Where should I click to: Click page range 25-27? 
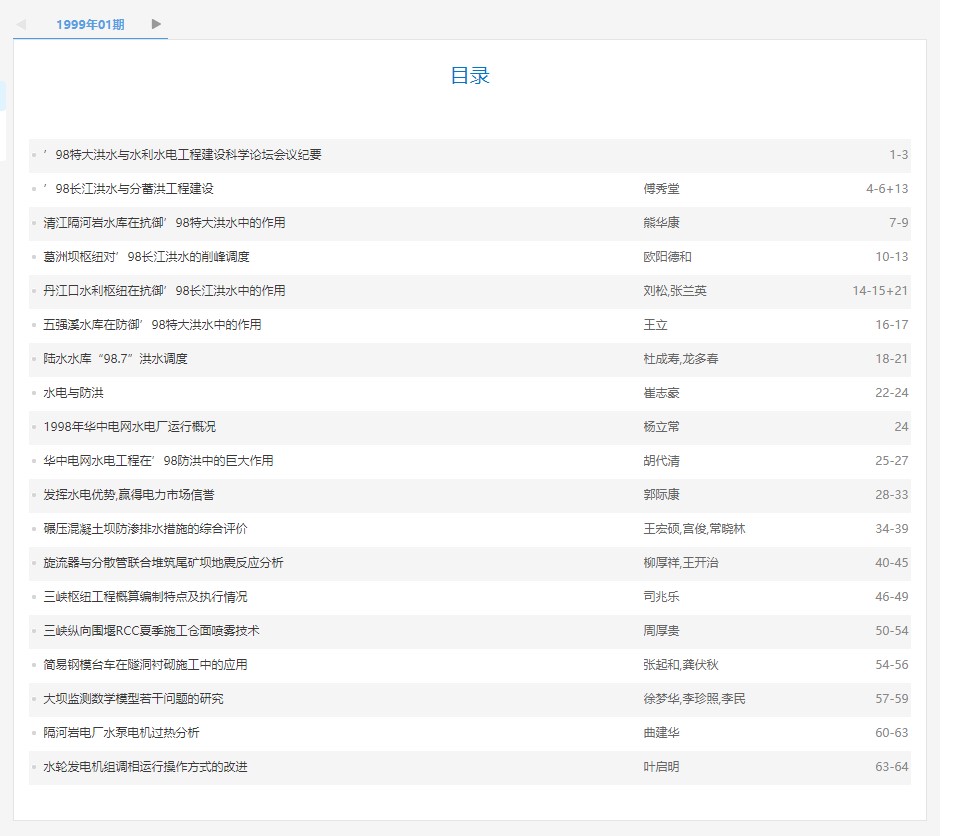(x=892, y=460)
